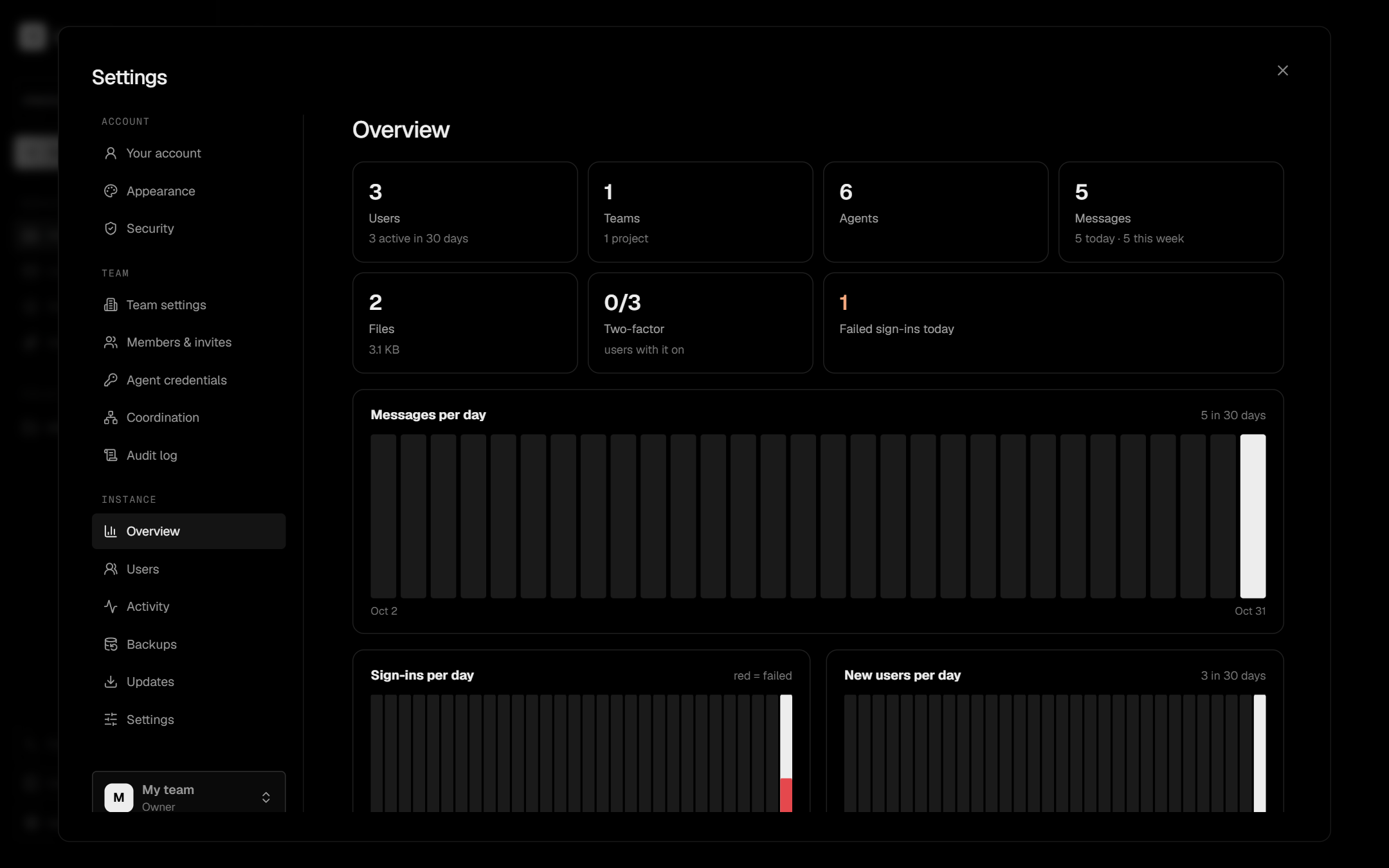Click the white Oct 31 messages bar

(1253, 516)
